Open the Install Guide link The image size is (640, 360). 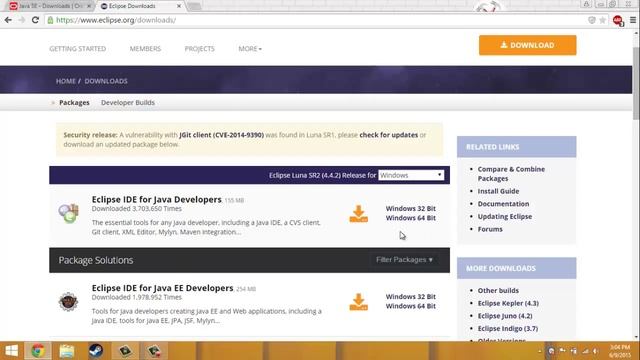pyautogui.click(x=498, y=191)
